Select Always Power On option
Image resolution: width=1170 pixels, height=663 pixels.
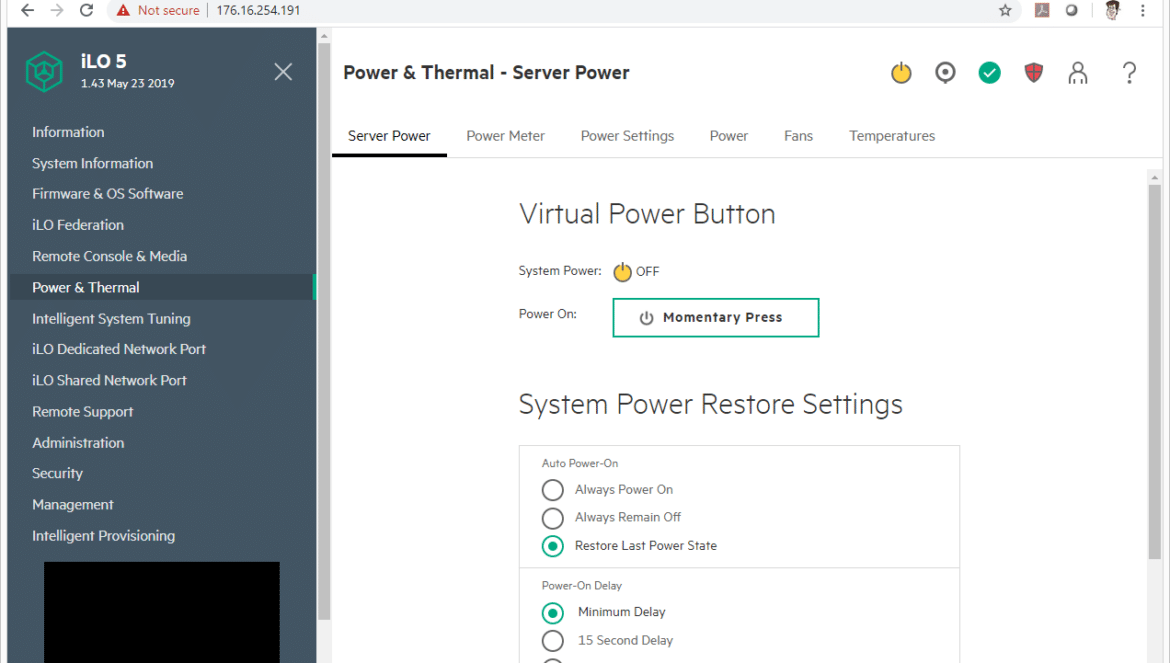(x=552, y=490)
